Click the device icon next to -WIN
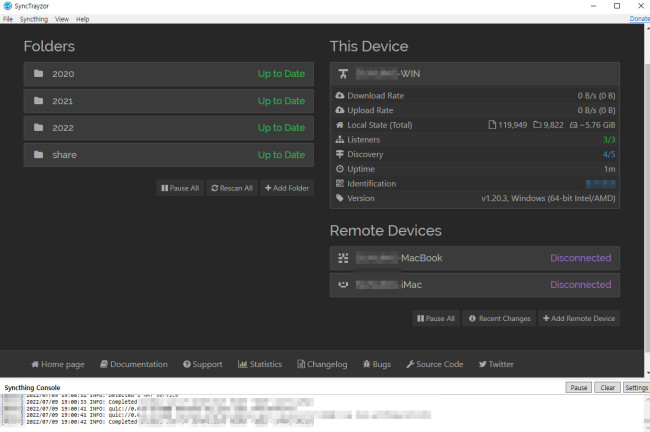This screenshot has width=650, height=432. [343, 74]
